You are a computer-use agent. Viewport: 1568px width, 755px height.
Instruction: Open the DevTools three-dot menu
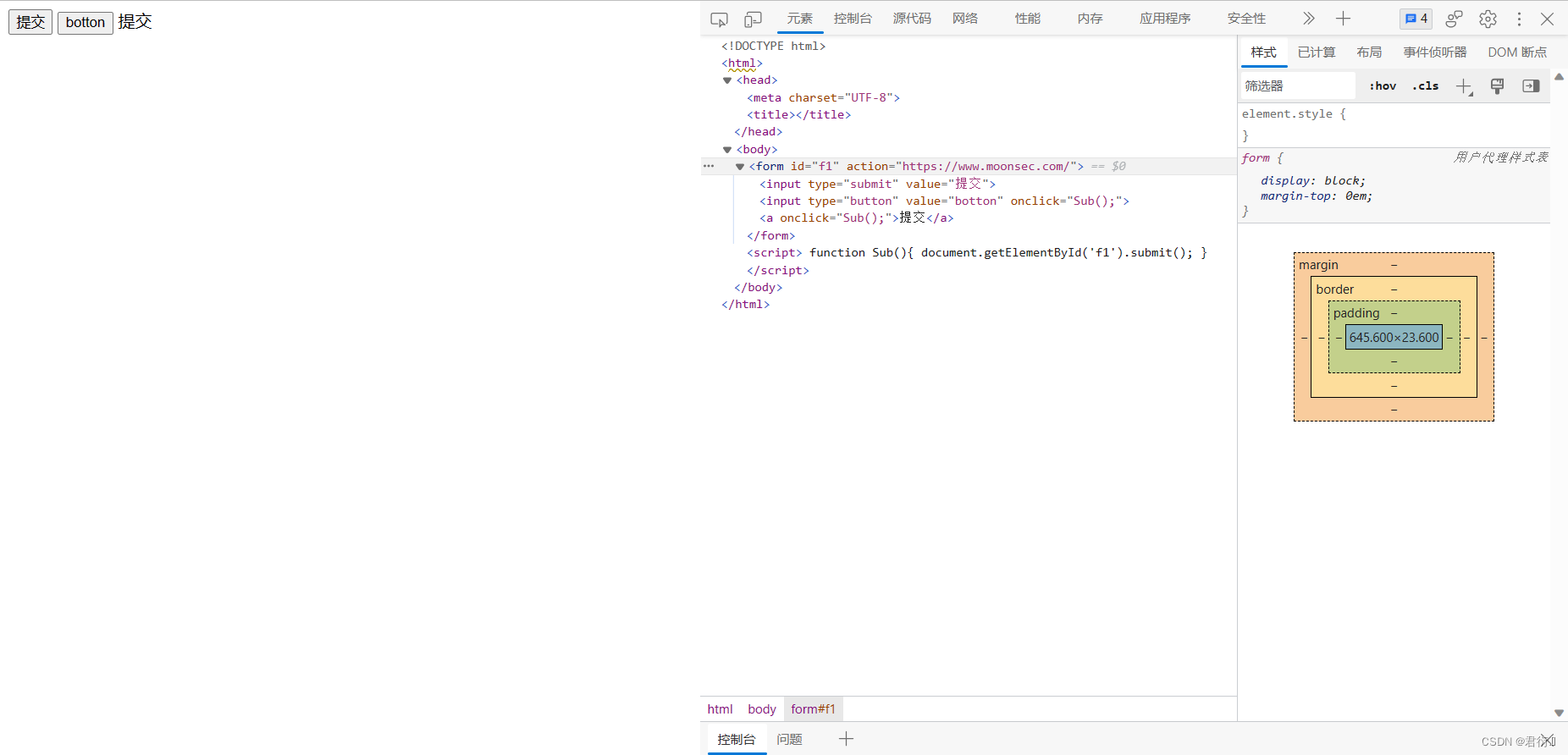click(1519, 19)
